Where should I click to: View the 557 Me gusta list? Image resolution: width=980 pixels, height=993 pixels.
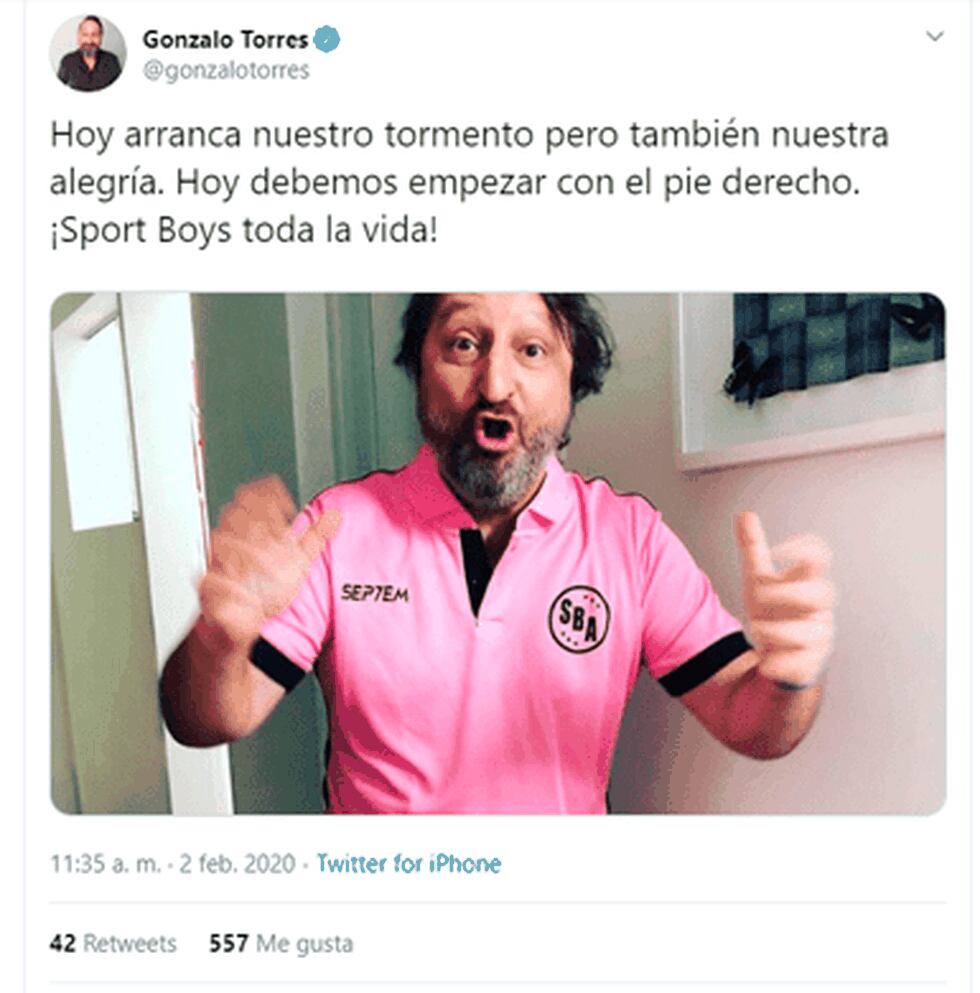(281, 944)
